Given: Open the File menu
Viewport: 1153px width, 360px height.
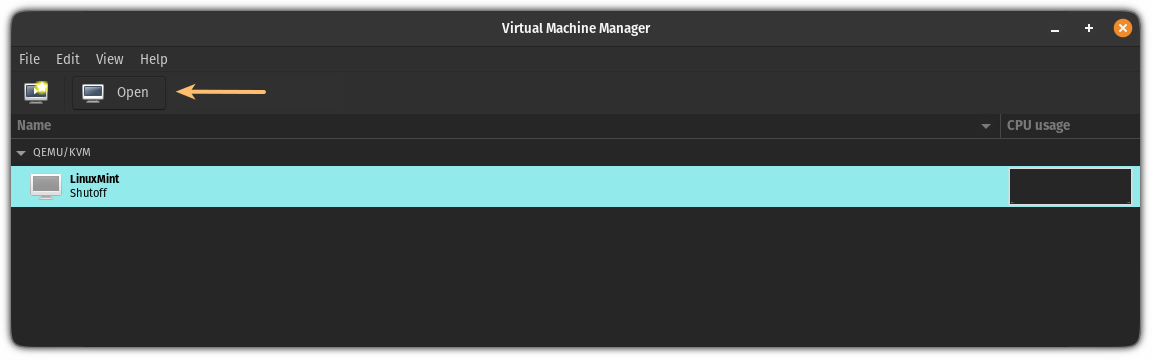Looking at the screenshot, I should [29, 59].
